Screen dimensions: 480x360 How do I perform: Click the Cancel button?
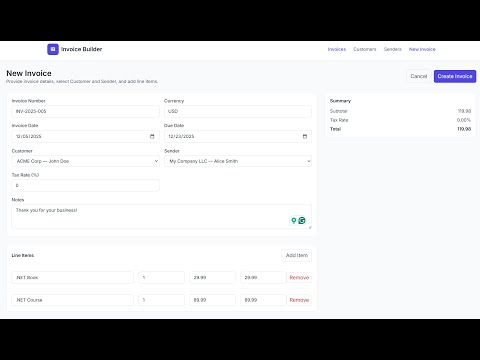[x=419, y=76]
